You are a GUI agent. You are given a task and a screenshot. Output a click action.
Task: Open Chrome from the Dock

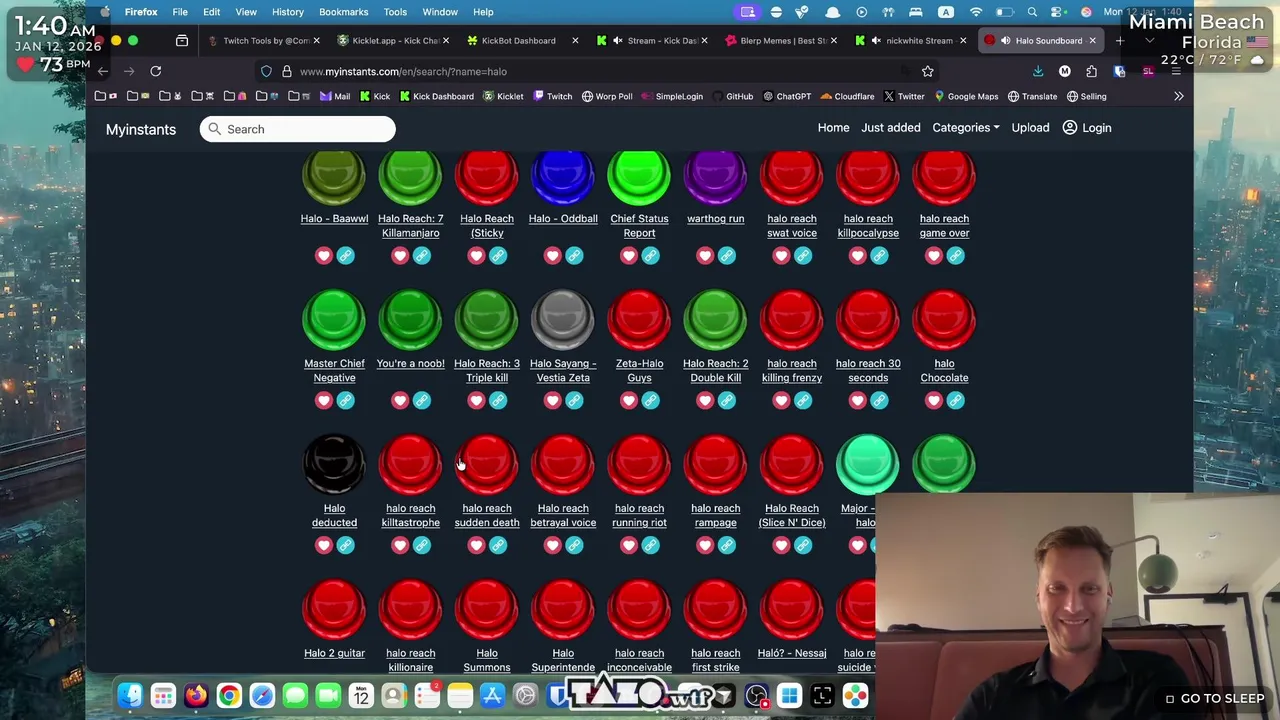(229, 696)
